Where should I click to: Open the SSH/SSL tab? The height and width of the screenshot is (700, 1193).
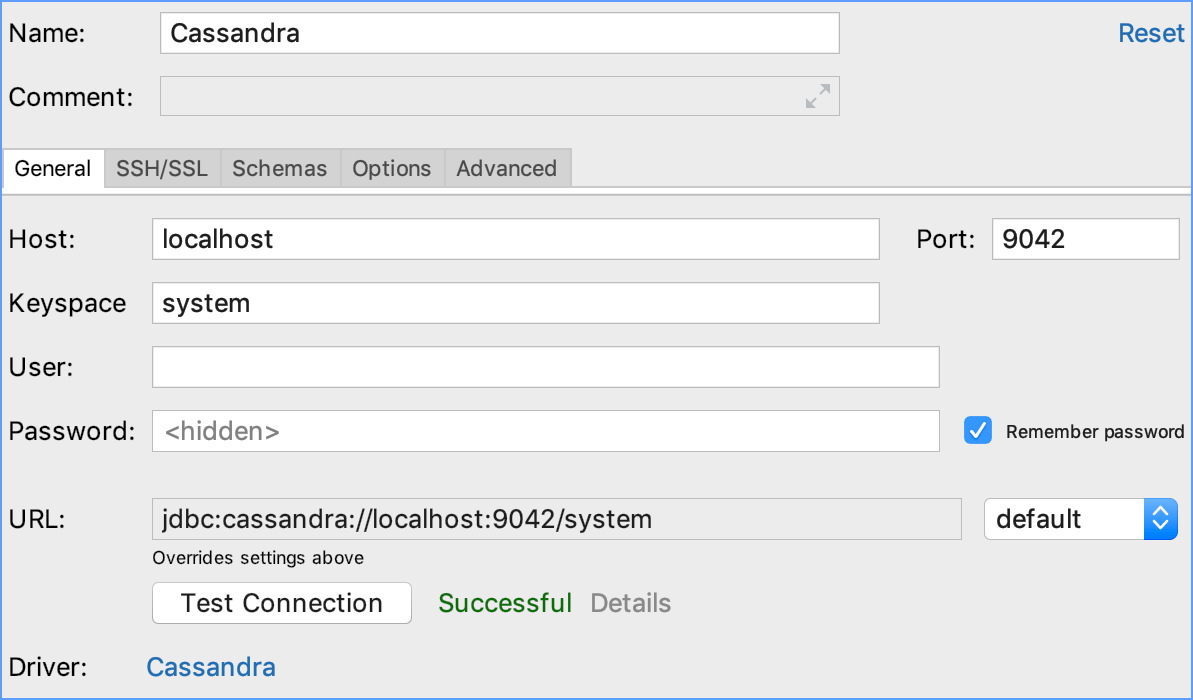[162, 168]
